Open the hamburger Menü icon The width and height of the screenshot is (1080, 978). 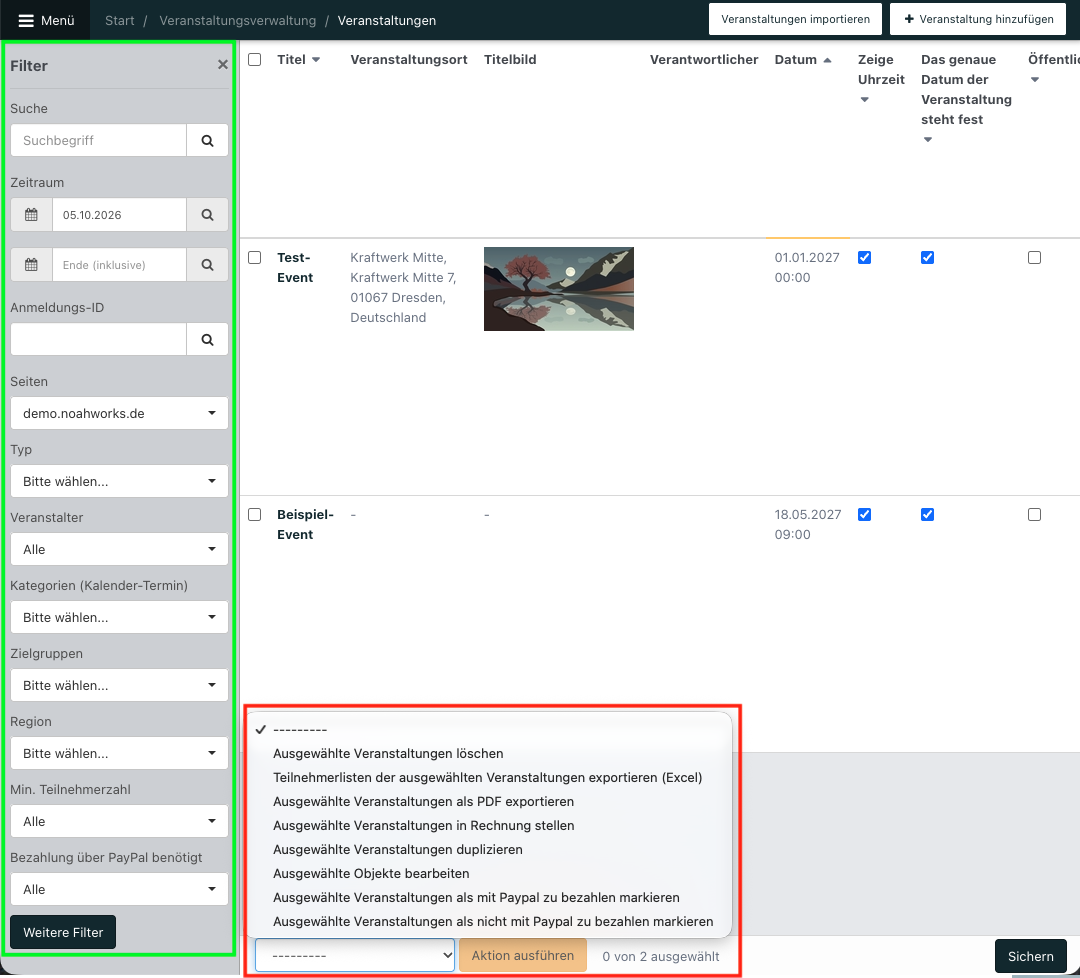click(26, 21)
